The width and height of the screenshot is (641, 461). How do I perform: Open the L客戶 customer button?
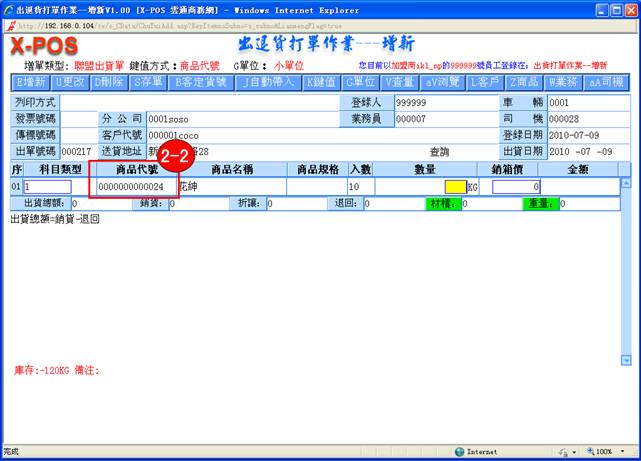point(486,82)
